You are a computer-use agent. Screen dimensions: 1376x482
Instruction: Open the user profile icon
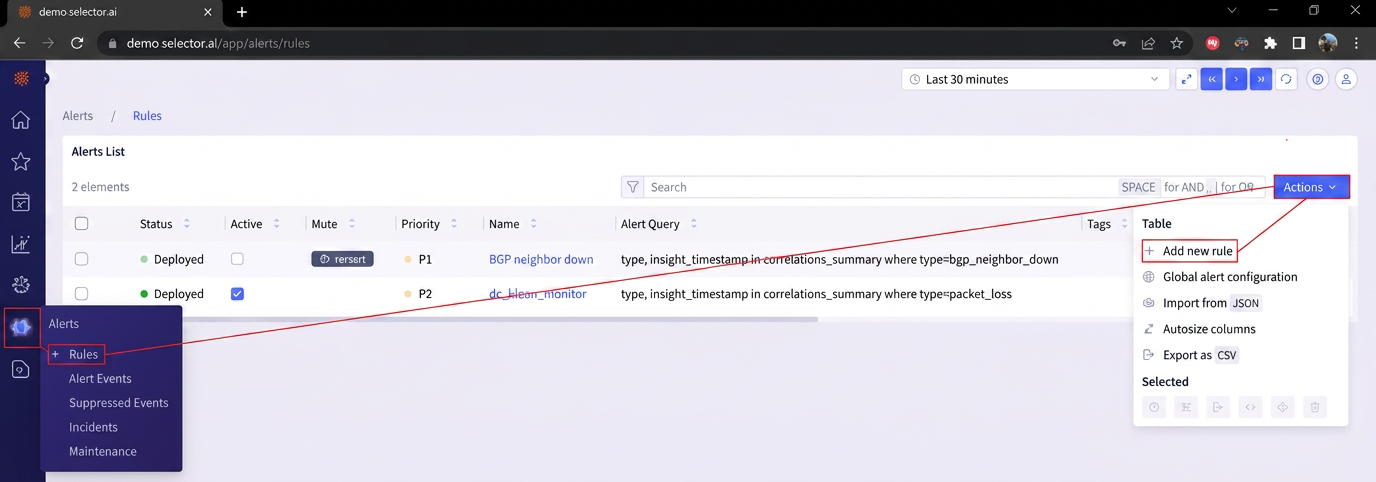pos(1346,79)
